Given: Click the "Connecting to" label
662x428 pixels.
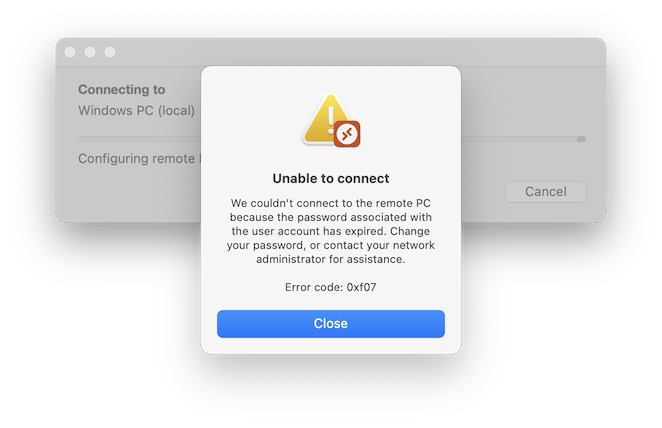Looking at the screenshot, I should pyautogui.click(x=122, y=89).
